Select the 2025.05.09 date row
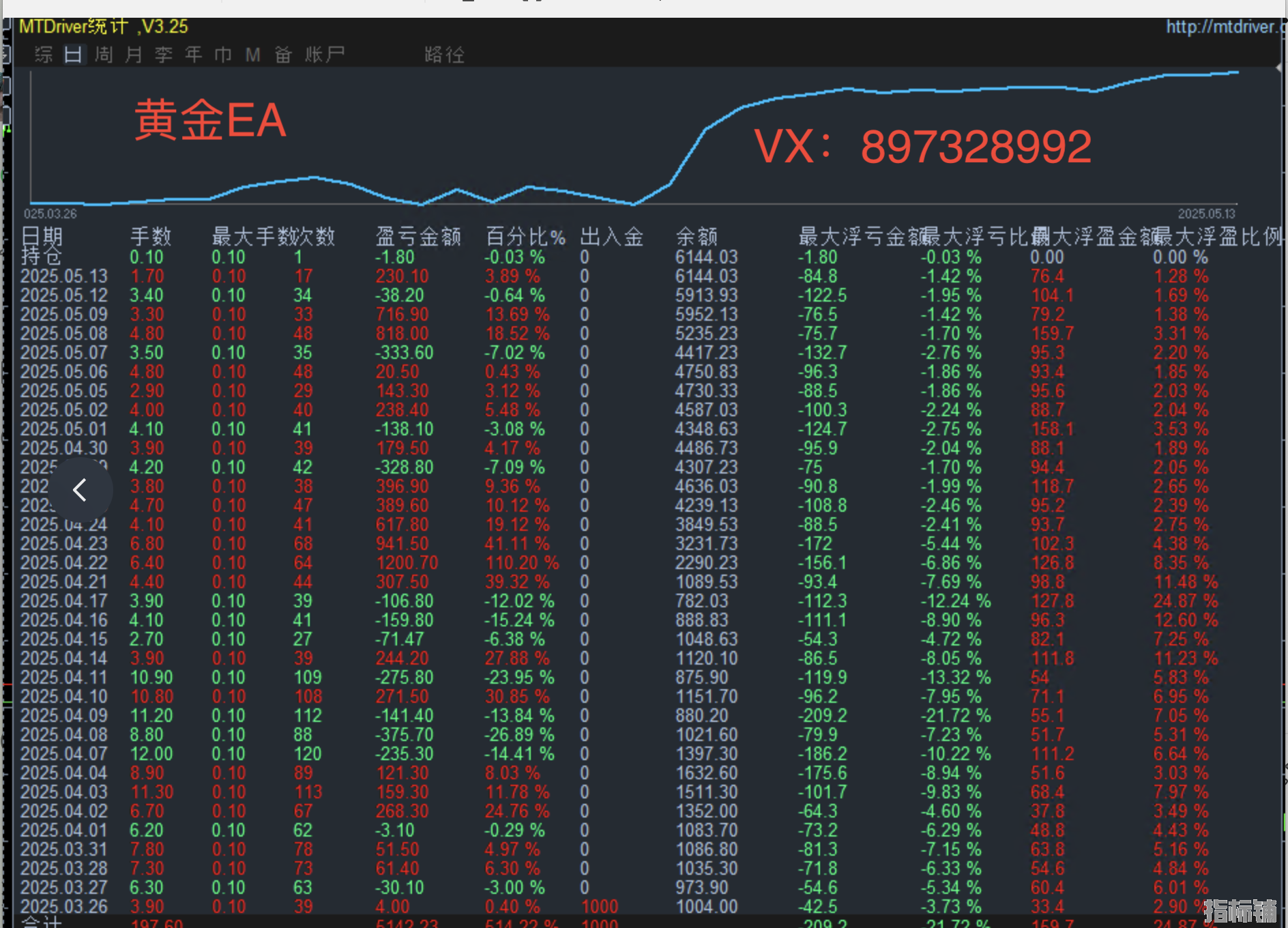 tap(64, 315)
